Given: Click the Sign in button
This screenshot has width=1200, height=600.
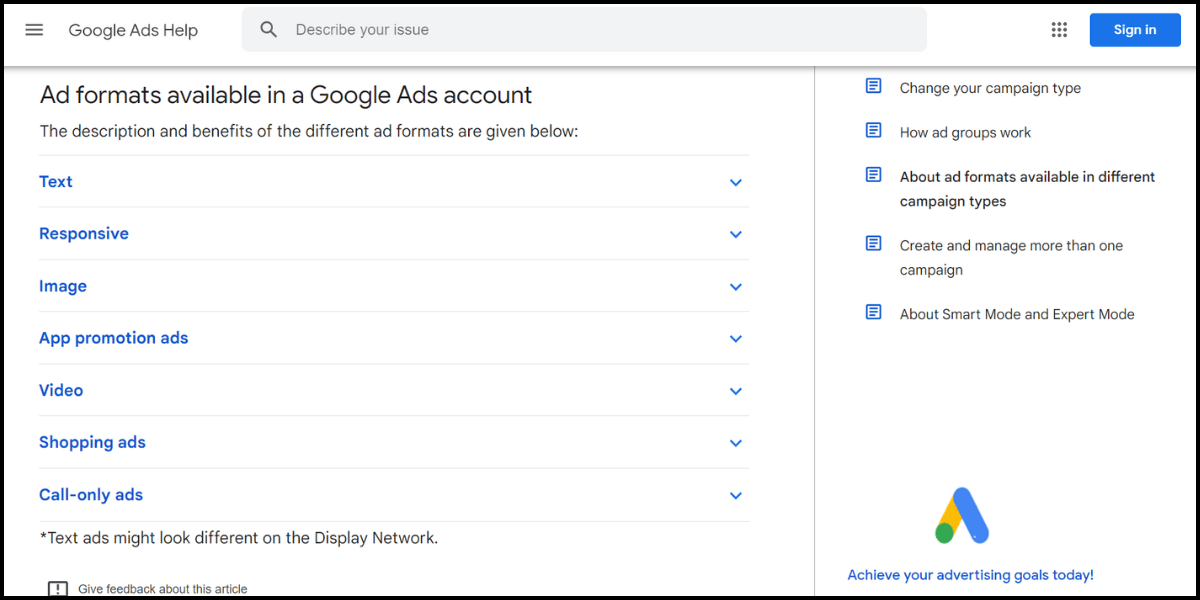Looking at the screenshot, I should [x=1135, y=29].
